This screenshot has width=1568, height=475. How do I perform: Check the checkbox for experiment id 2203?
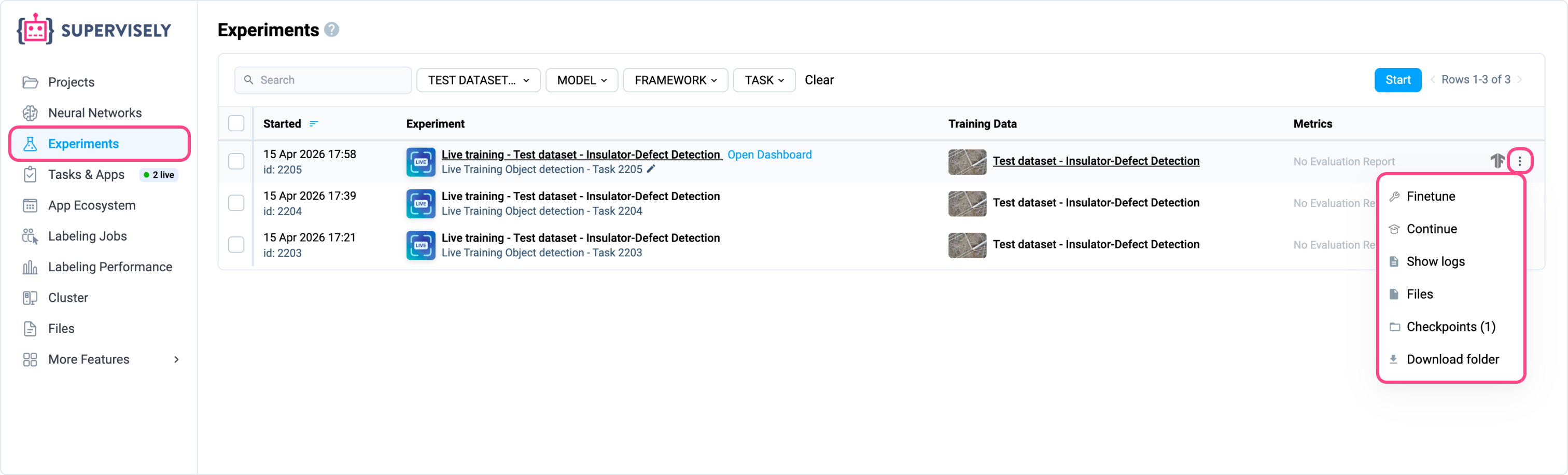pos(236,245)
